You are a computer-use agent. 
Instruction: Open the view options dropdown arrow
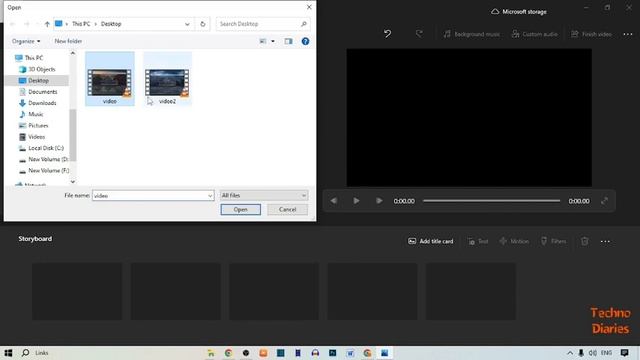click(273, 41)
